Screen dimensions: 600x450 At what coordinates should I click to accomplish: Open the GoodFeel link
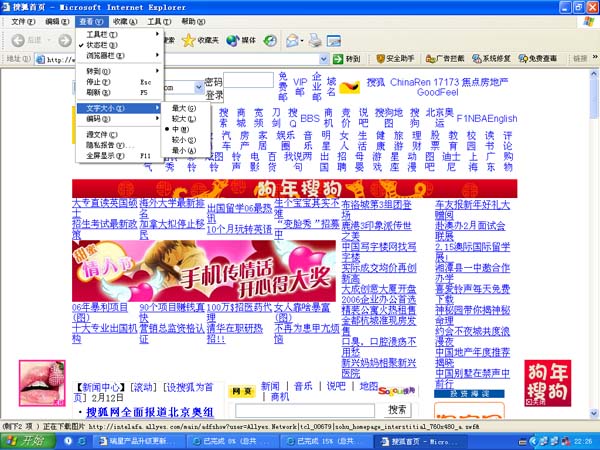click(438, 92)
